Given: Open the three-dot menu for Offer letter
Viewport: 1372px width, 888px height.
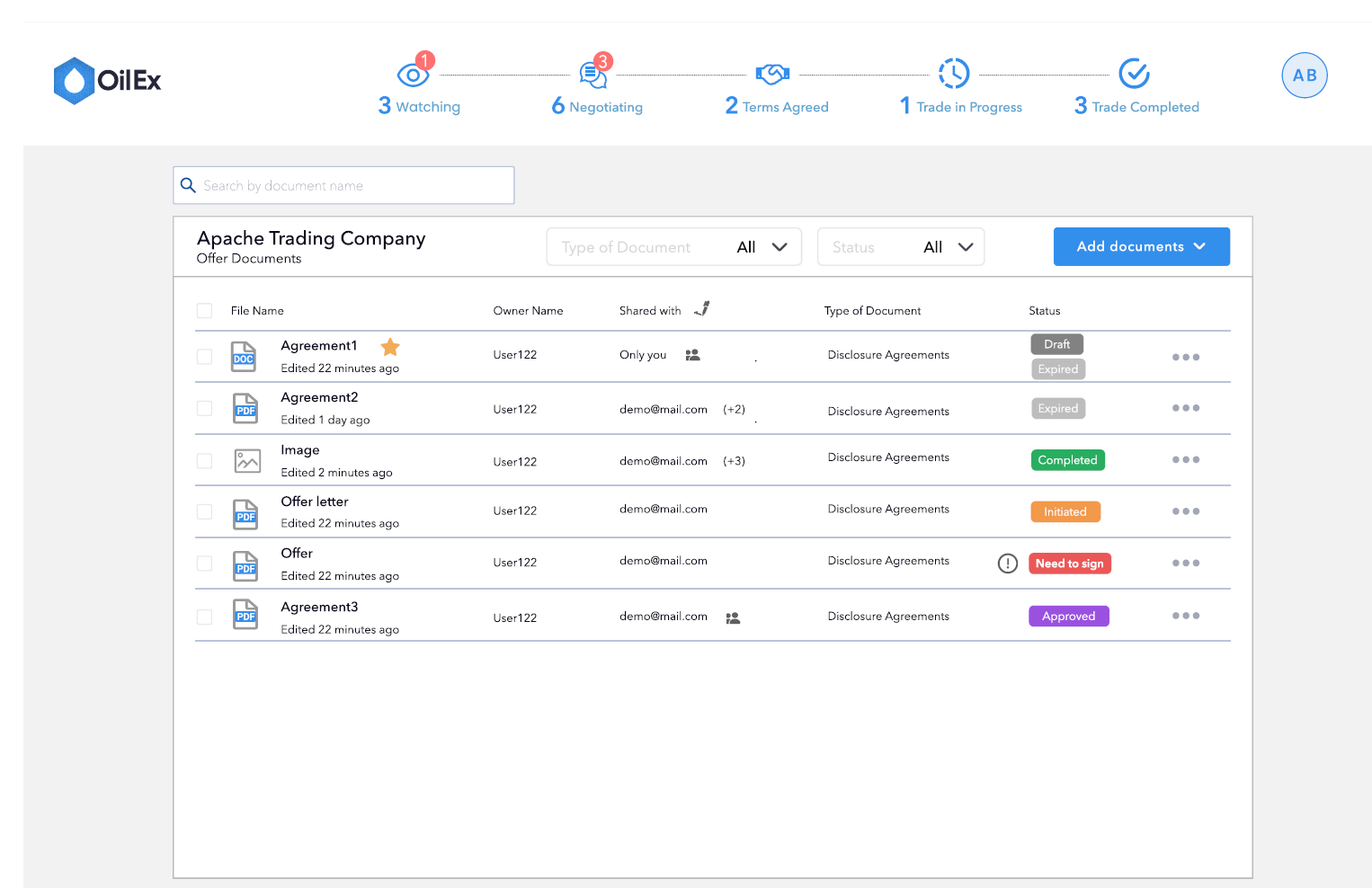Looking at the screenshot, I should coord(1186,511).
